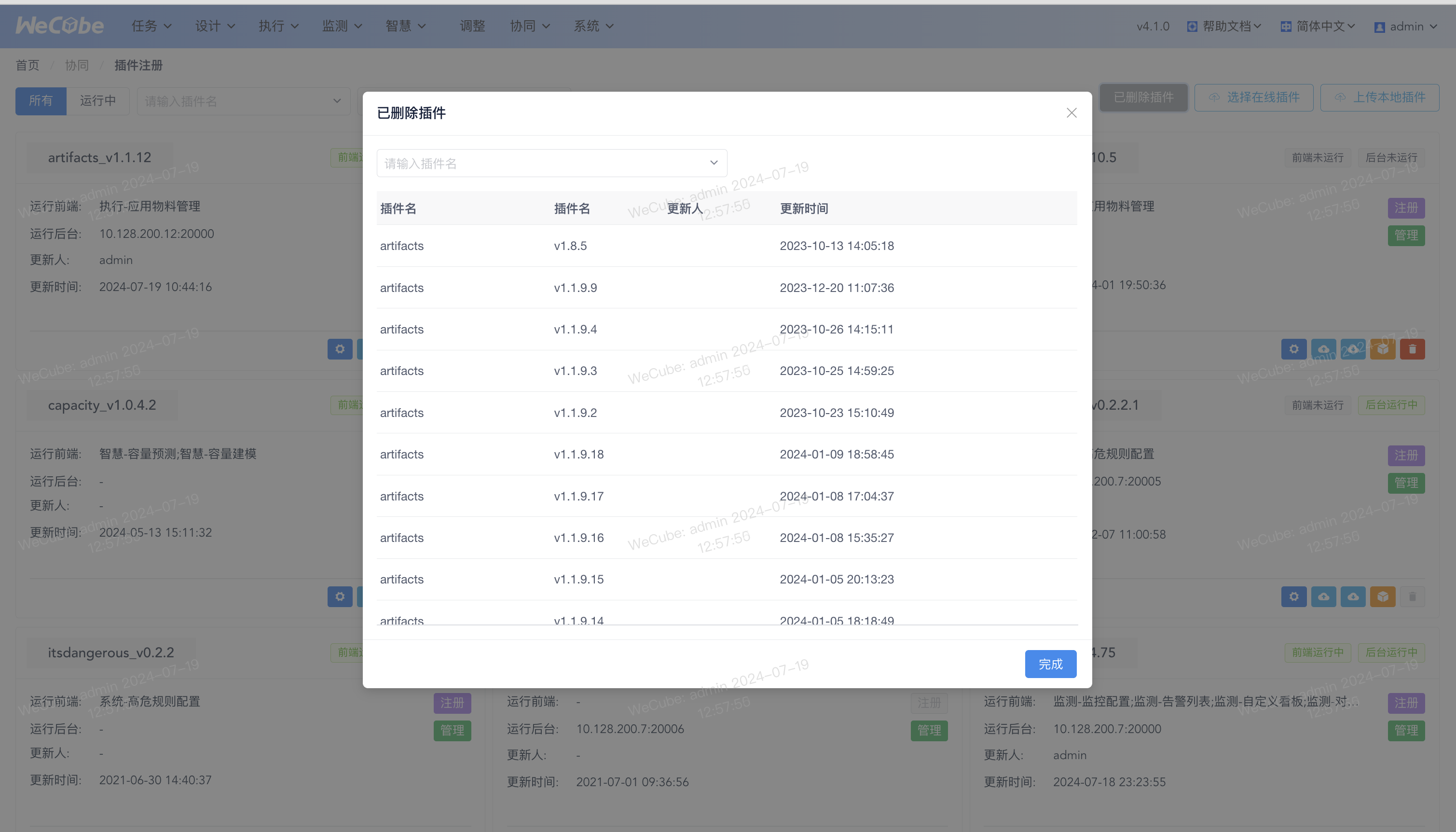Click the 后台未运行 status tag
Screen dimensions: 1456x832
point(1391,158)
